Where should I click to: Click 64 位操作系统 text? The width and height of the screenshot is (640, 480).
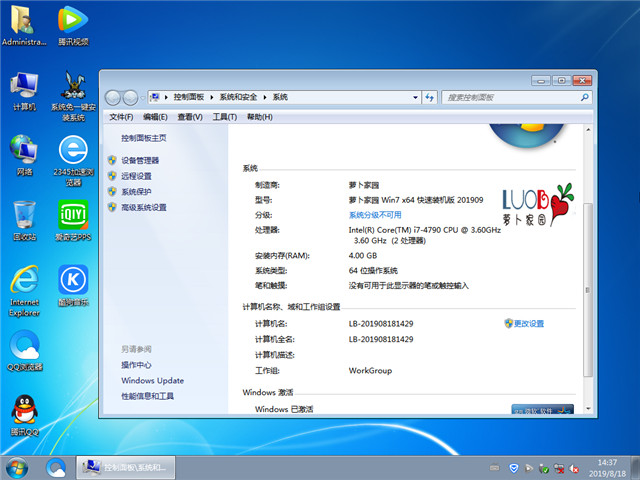pos(373,271)
